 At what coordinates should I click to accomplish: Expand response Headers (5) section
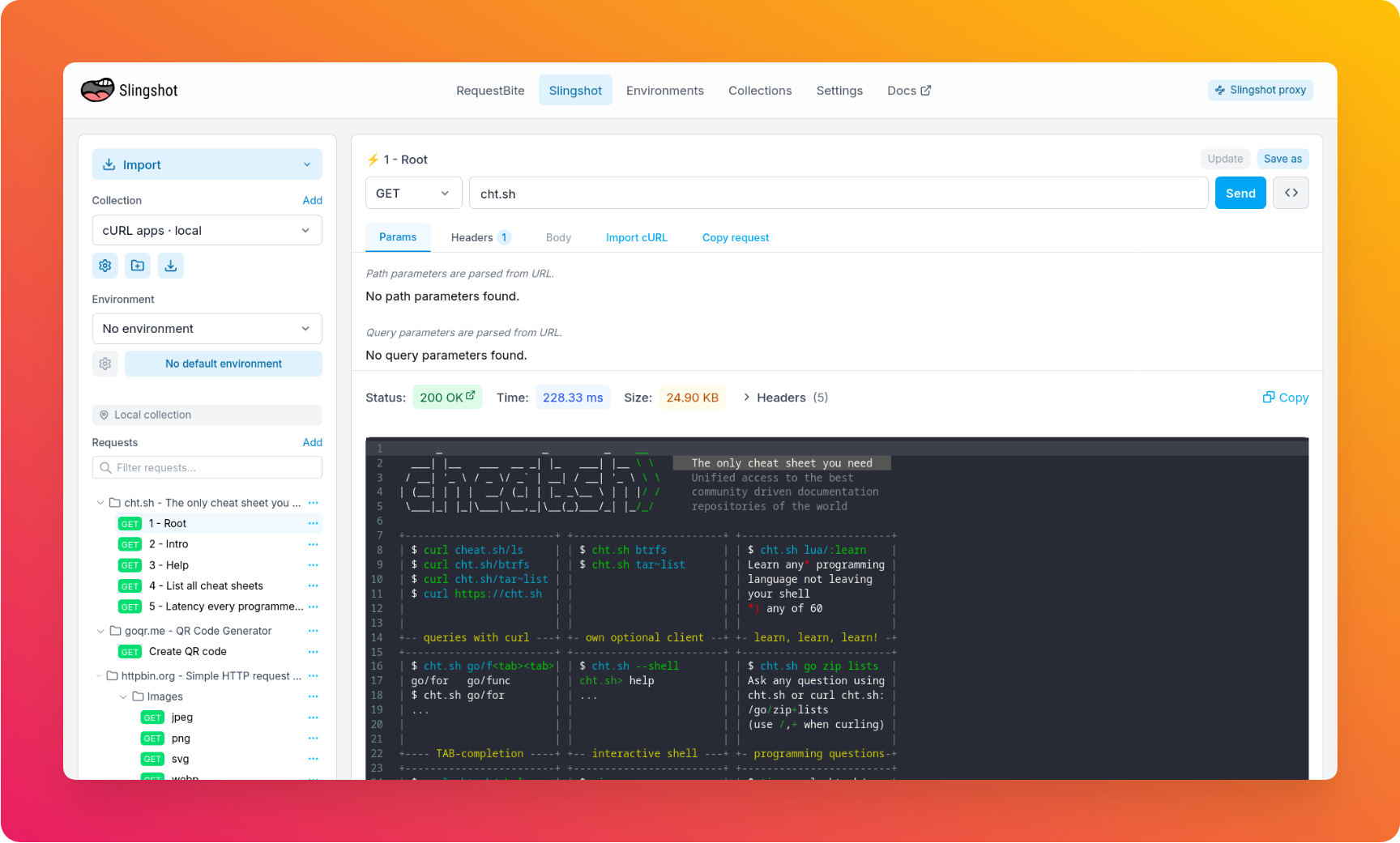(x=785, y=398)
